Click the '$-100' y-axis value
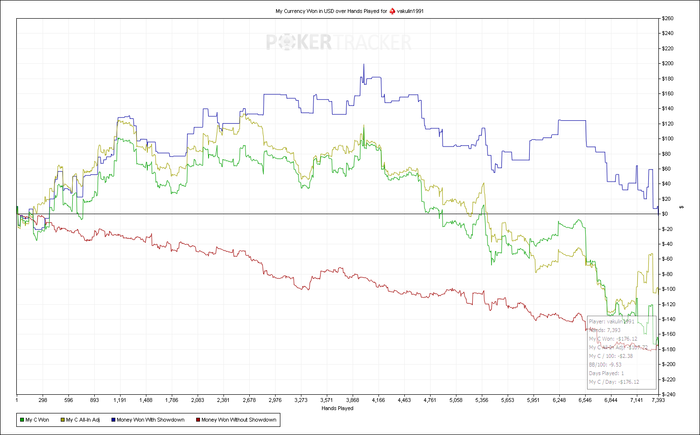Image resolution: width=700 pixels, height=435 pixels. click(668, 289)
